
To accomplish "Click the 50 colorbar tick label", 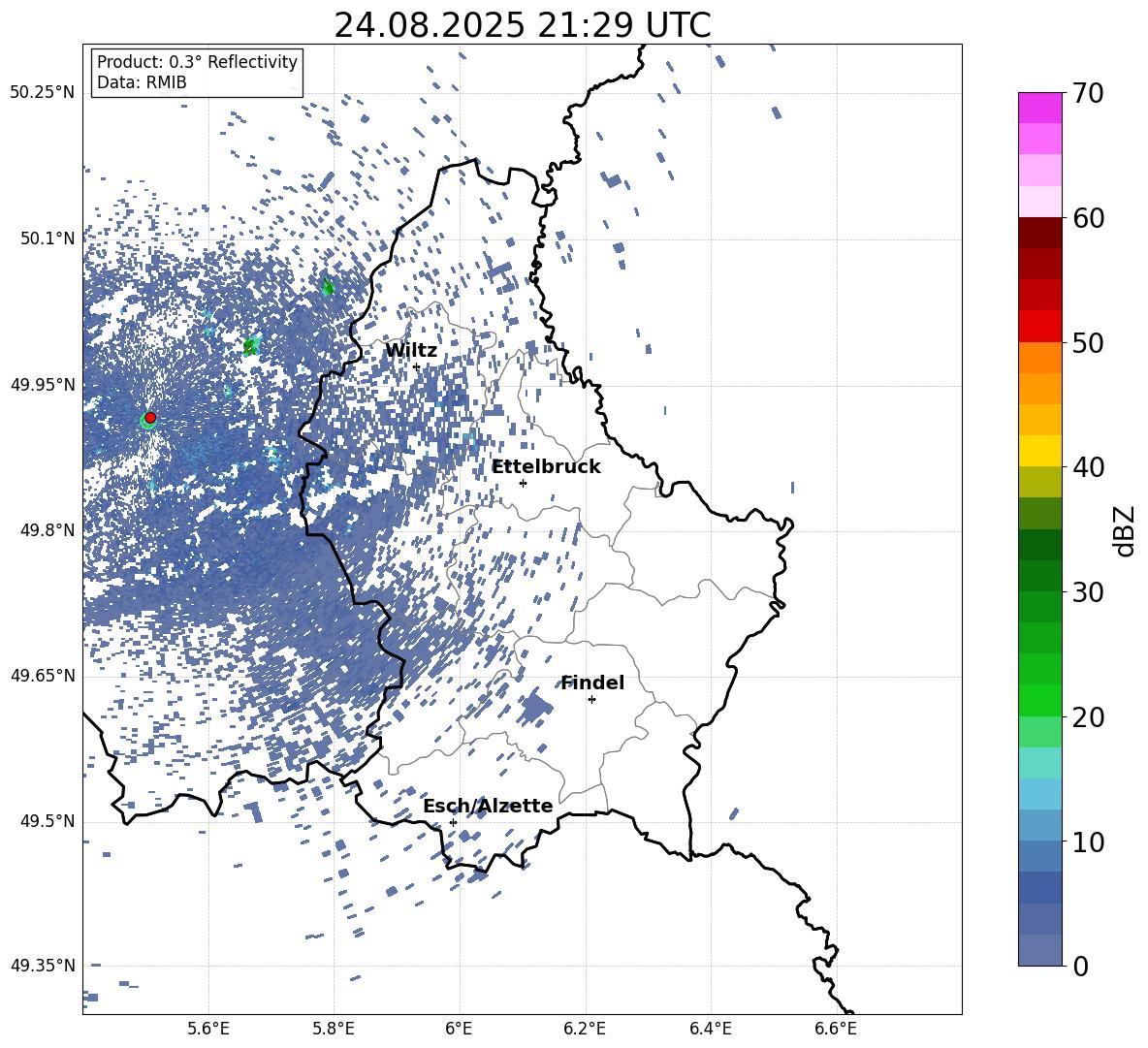I will [1088, 342].
